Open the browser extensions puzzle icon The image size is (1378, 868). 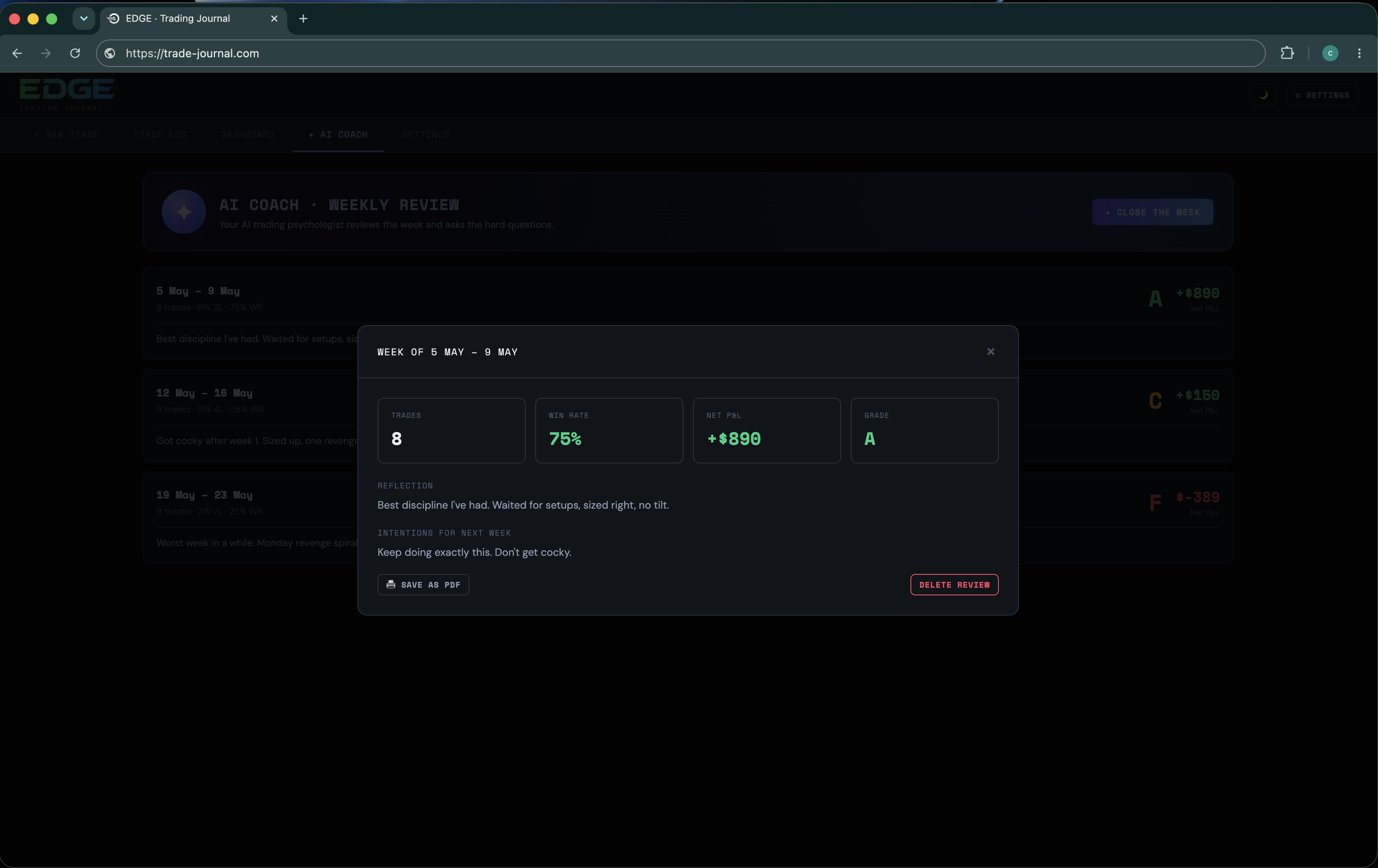click(x=1286, y=53)
